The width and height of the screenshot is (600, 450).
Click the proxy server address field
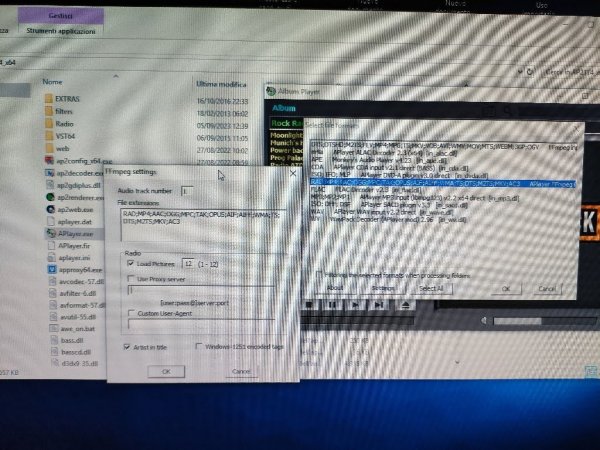pyautogui.click(x=202, y=290)
